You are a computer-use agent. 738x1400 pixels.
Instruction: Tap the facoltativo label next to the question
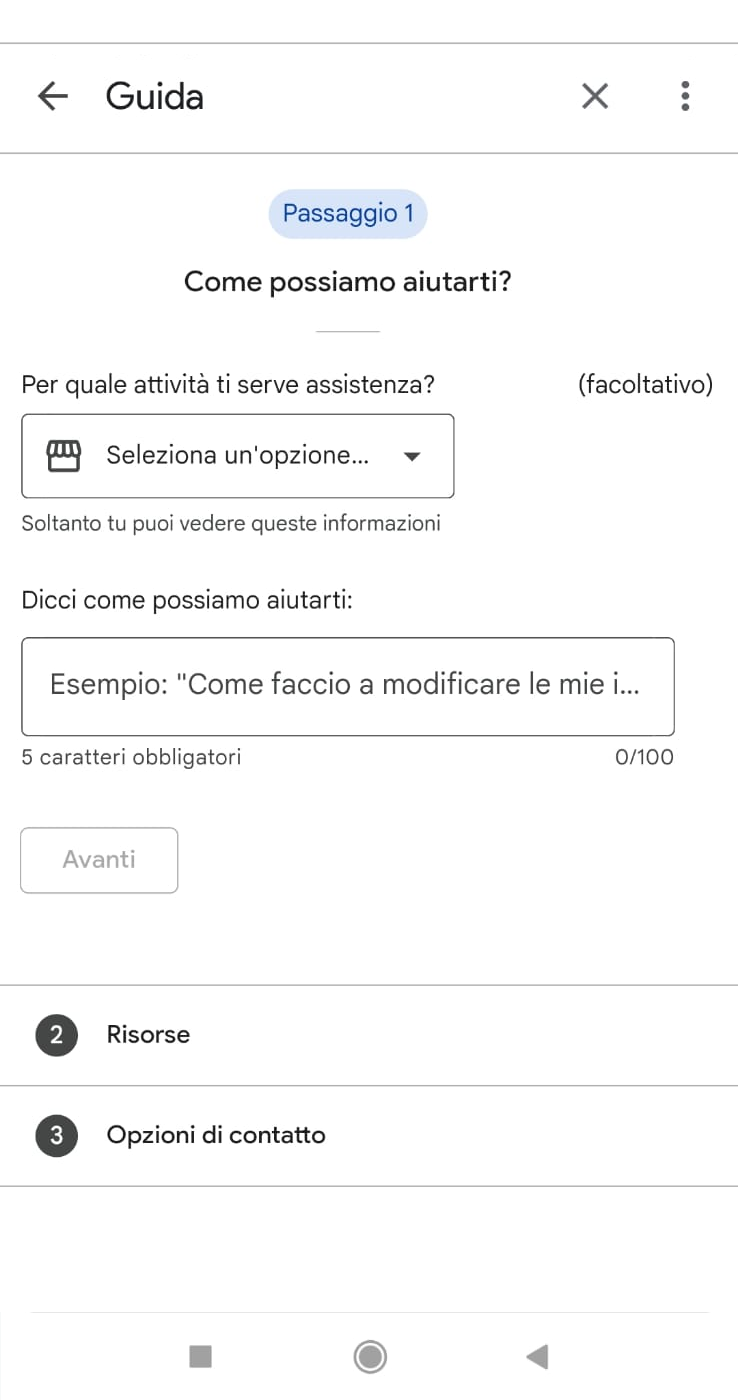[x=646, y=384]
